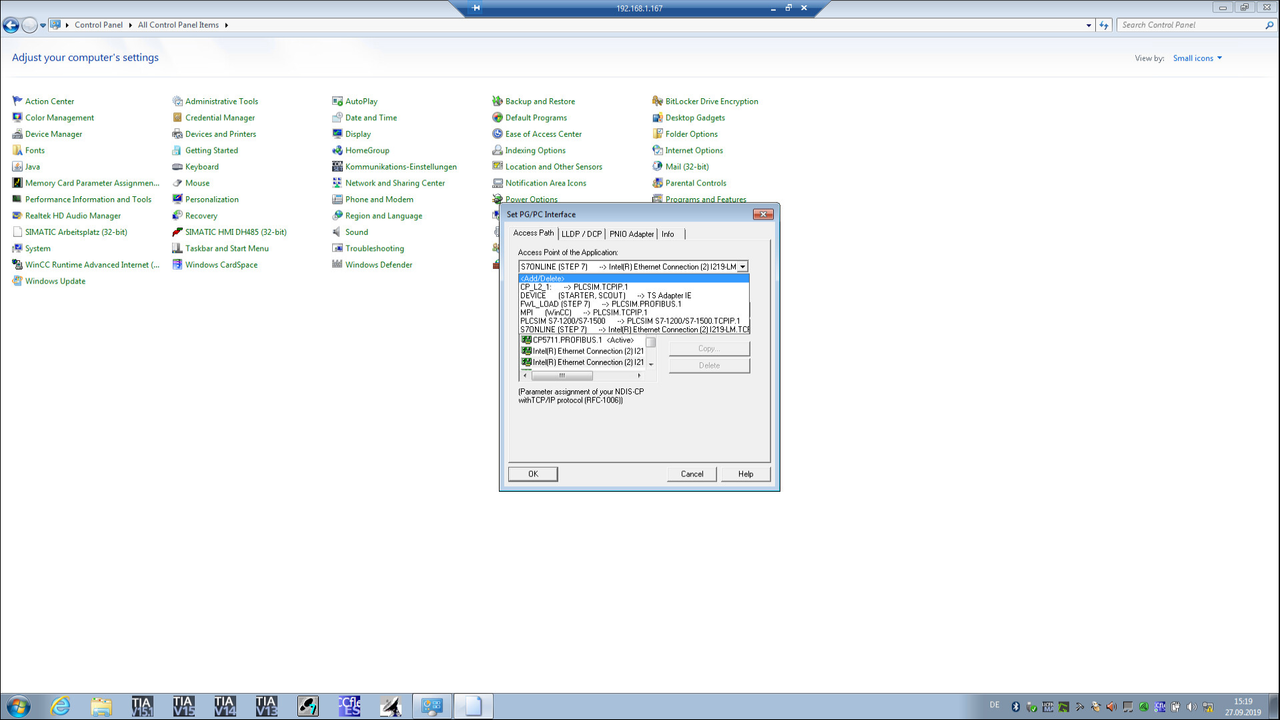The image size is (1280, 720).
Task: Open the recent pages arrow next to Back
Action: click(43, 25)
